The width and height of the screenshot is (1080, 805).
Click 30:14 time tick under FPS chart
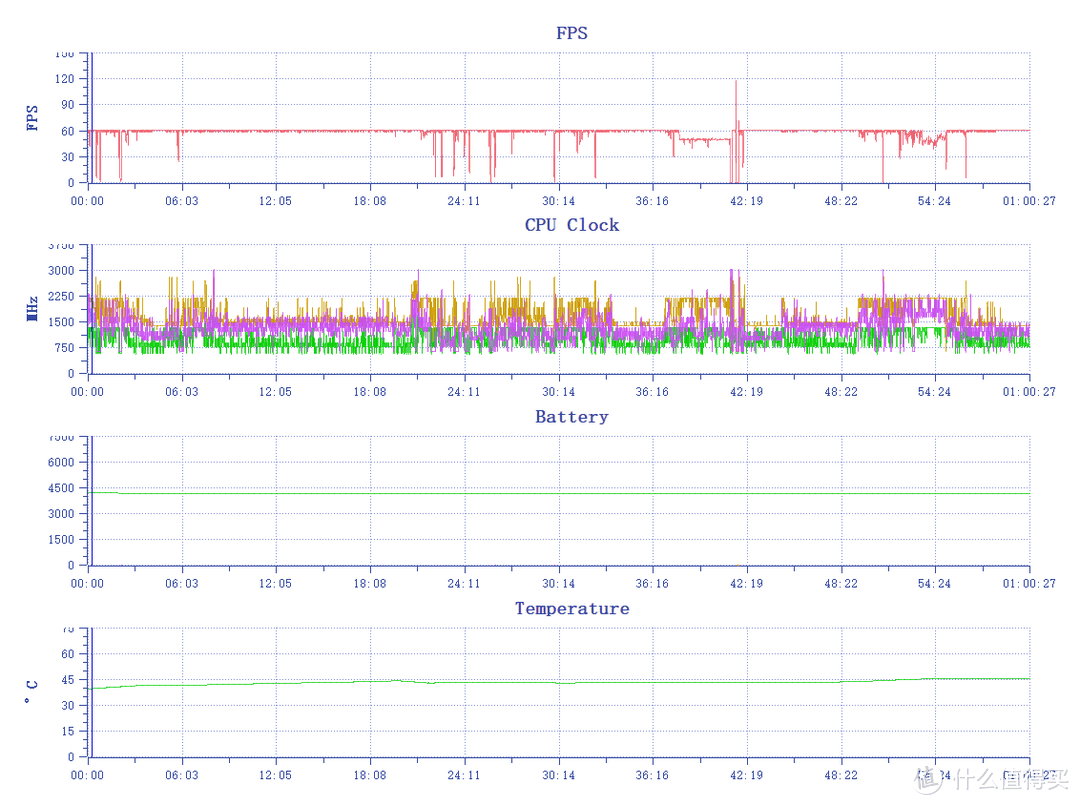(x=558, y=201)
